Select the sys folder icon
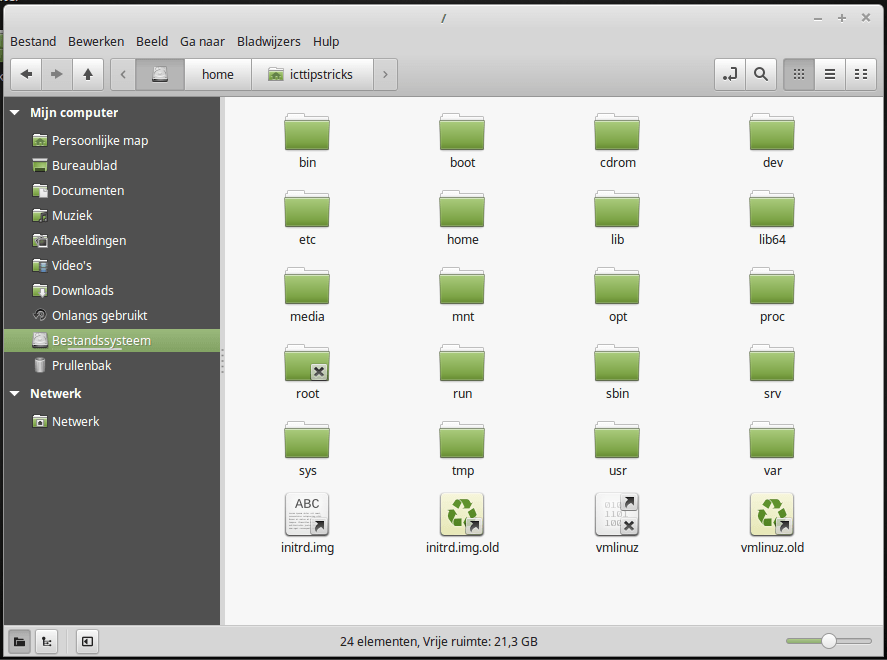Viewport: 887px width, 660px height. [307, 439]
